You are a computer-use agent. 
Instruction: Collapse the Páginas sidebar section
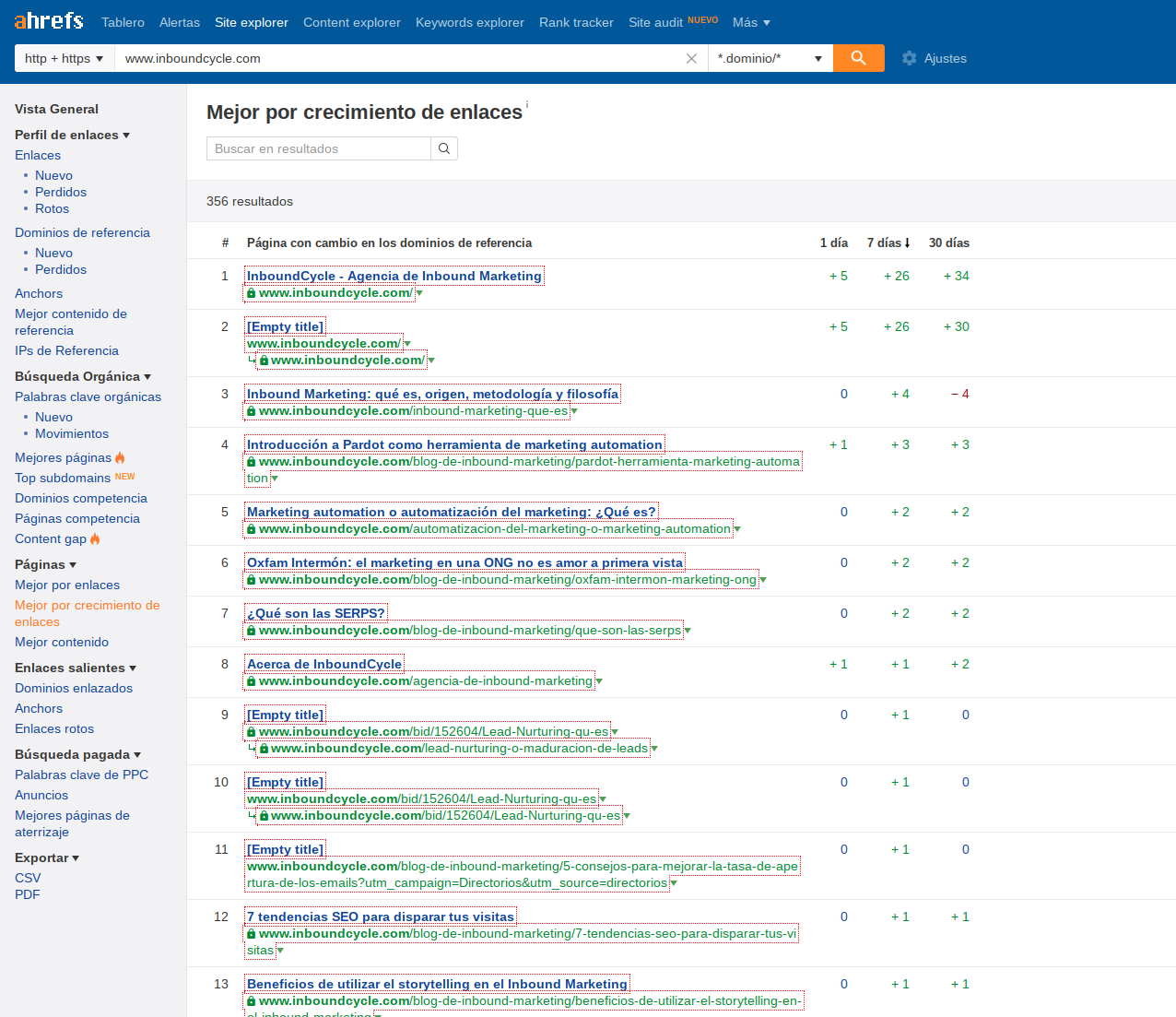(x=73, y=565)
